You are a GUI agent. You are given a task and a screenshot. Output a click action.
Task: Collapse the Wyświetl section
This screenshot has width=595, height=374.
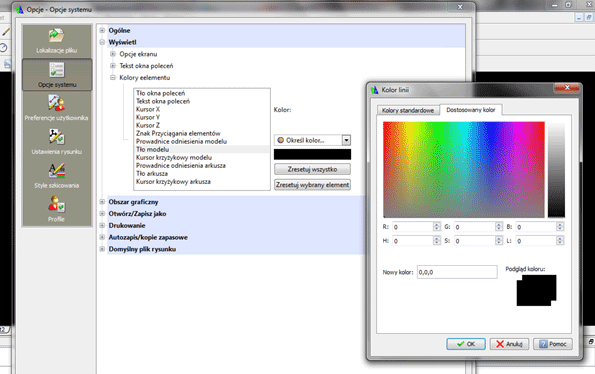[x=102, y=42]
